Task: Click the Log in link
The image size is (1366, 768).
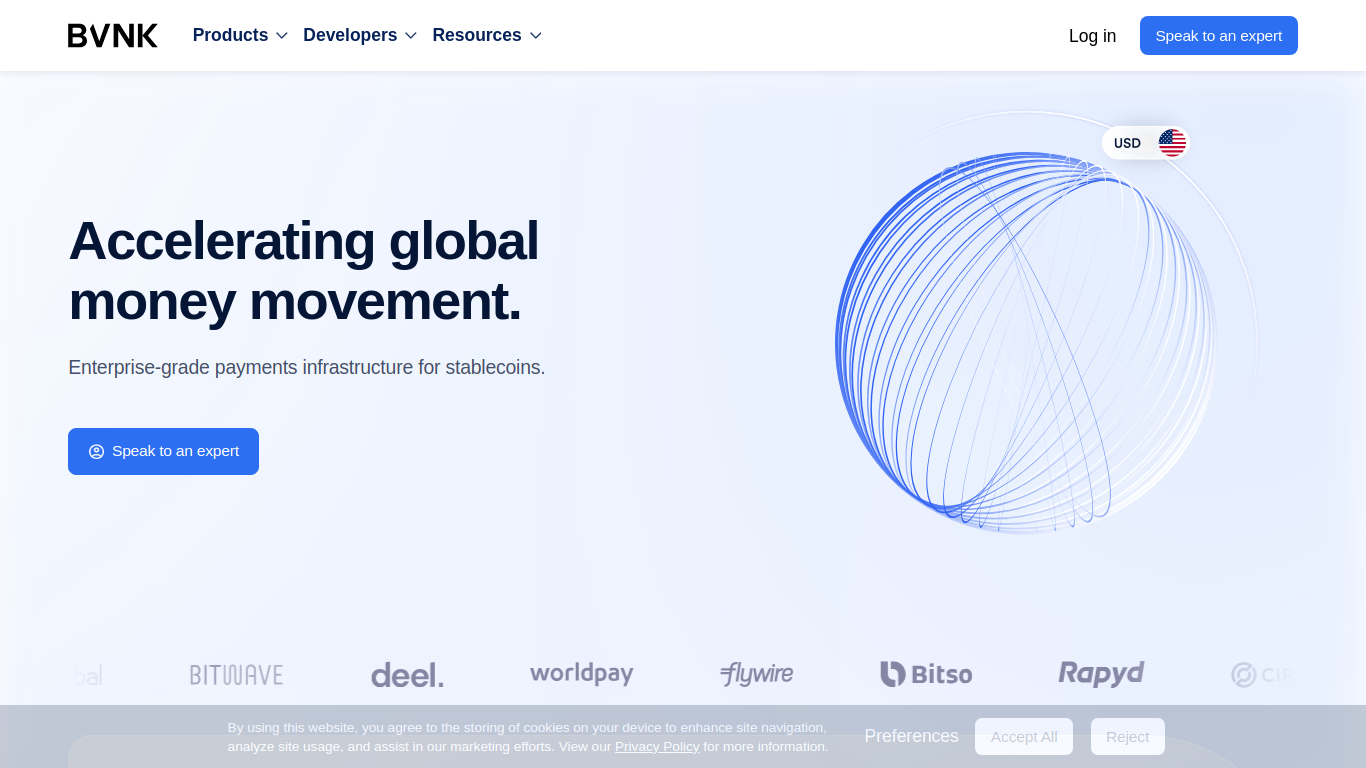Action: click(1092, 36)
